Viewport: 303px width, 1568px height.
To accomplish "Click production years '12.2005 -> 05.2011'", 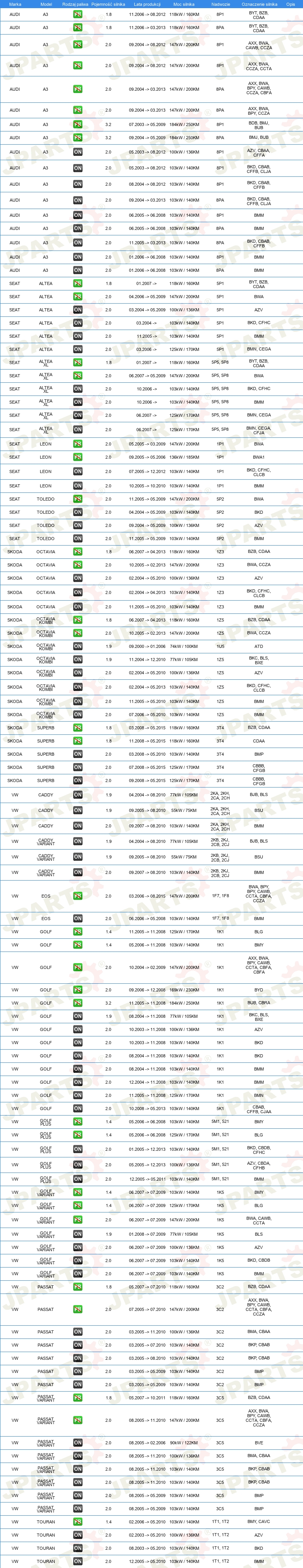I will coord(147,1179).
